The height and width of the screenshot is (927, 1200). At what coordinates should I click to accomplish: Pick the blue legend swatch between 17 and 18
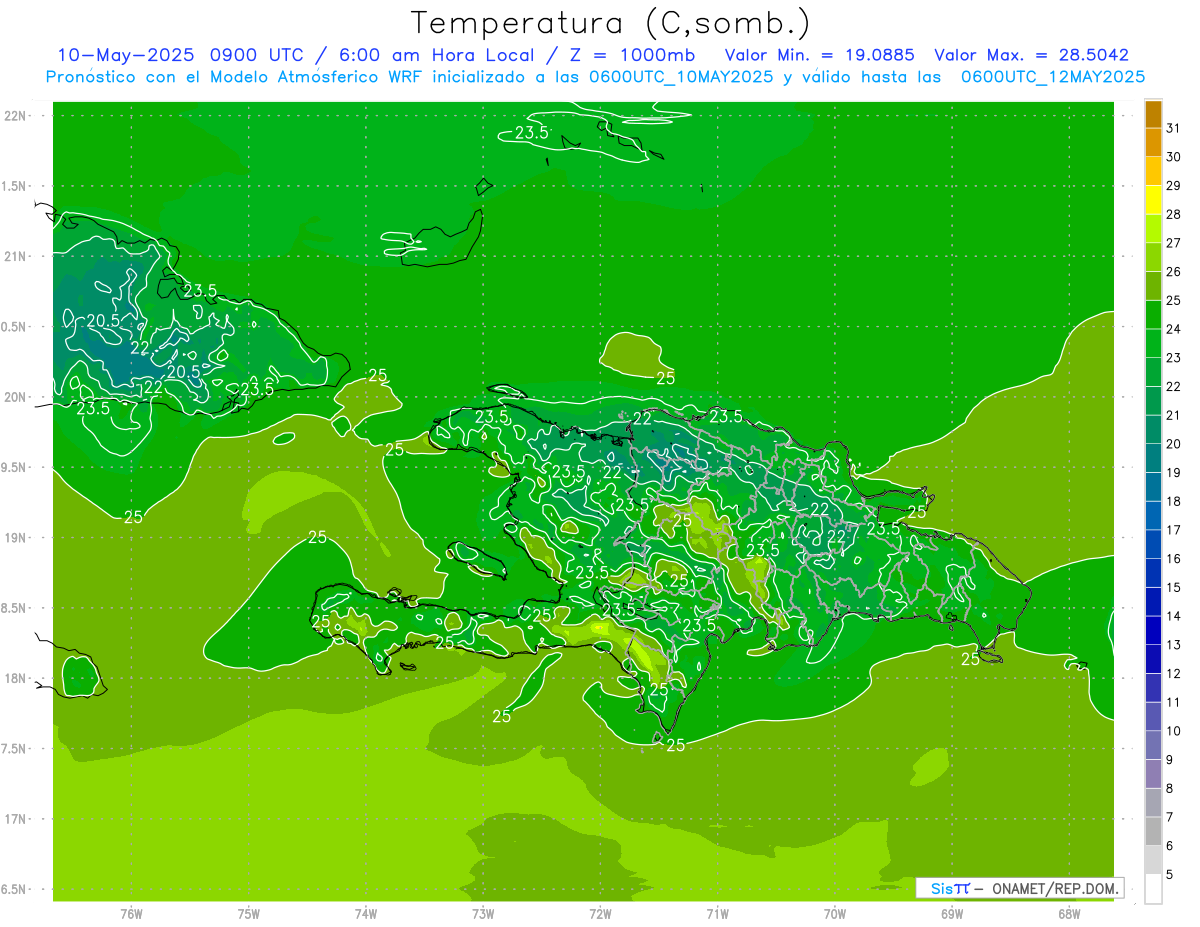click(1153, 516)
